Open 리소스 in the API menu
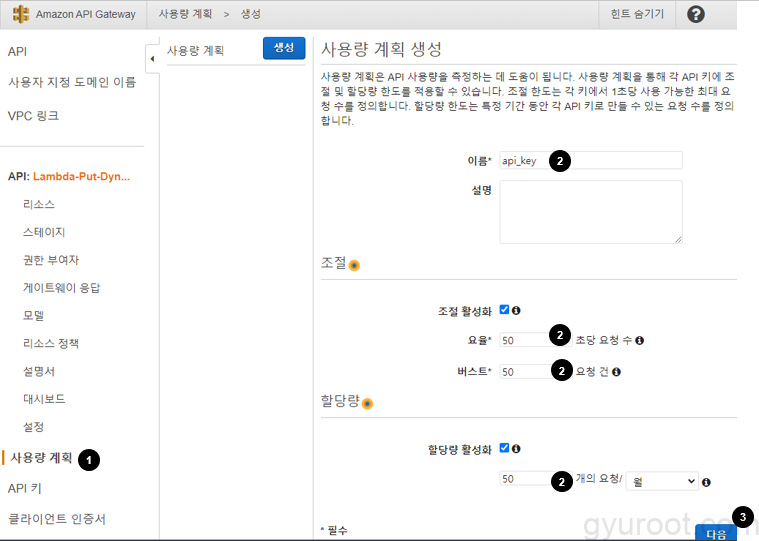Screen dimensions: 759x541 39,204
